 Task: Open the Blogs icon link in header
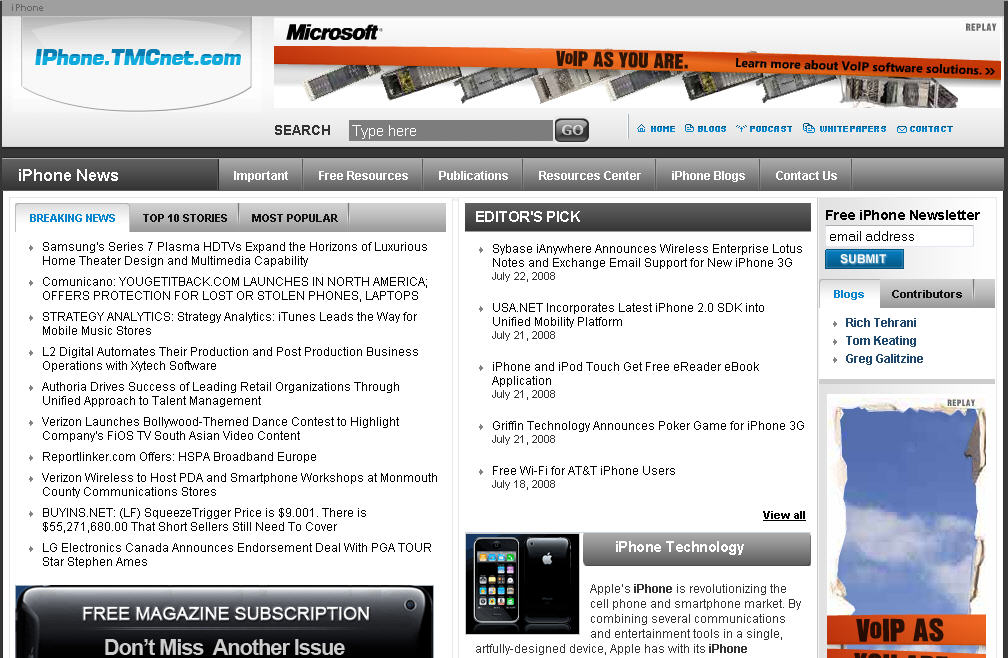pyautogui.click(x=688, y=129)
